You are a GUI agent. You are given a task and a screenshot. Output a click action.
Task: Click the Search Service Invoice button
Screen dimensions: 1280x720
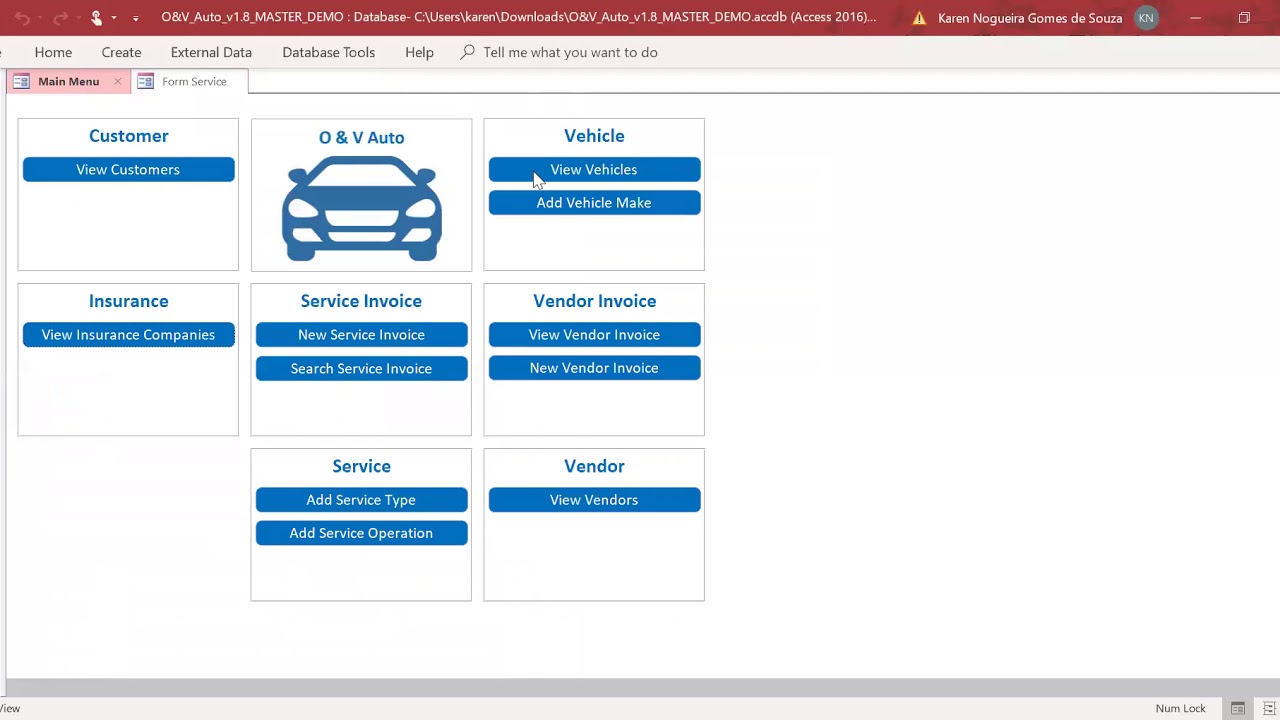(361, 369)
